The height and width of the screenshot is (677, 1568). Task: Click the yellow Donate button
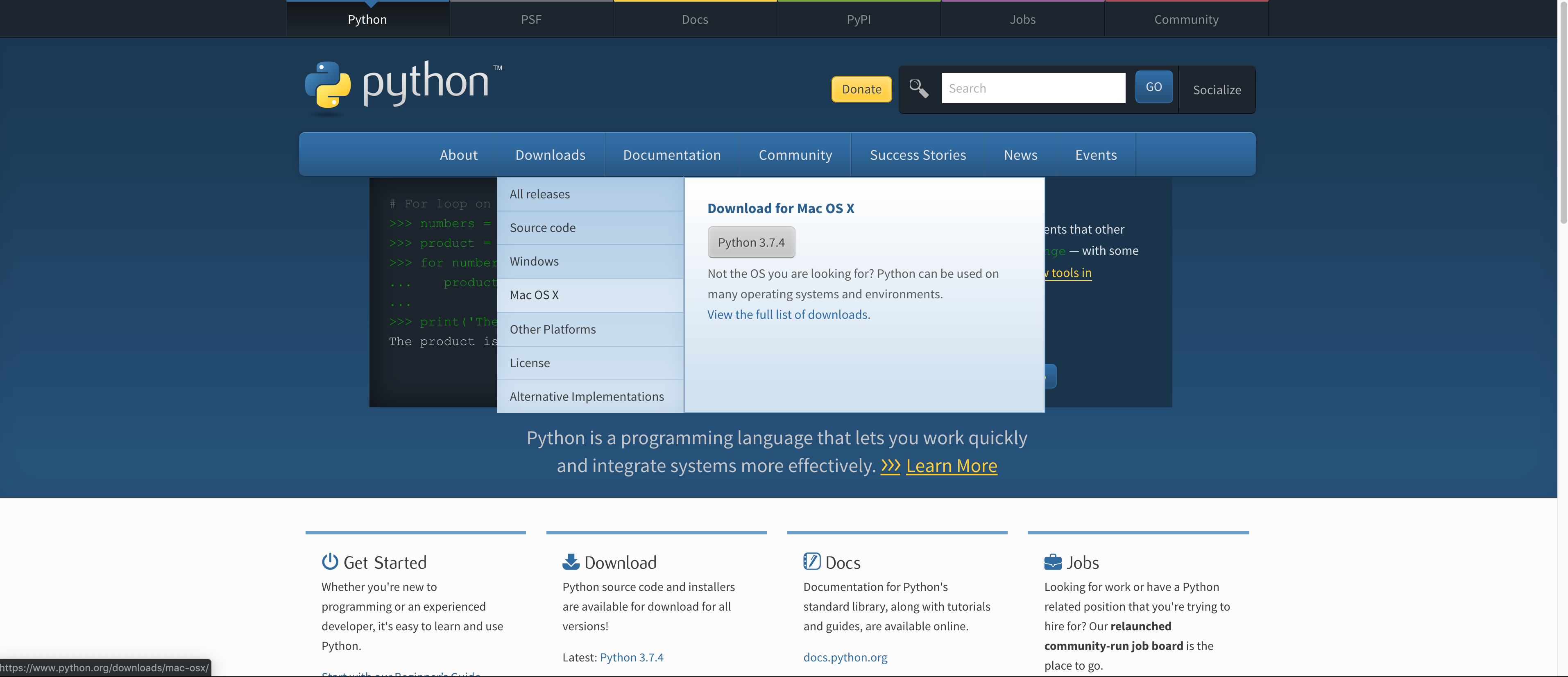(x=861, y=89)
